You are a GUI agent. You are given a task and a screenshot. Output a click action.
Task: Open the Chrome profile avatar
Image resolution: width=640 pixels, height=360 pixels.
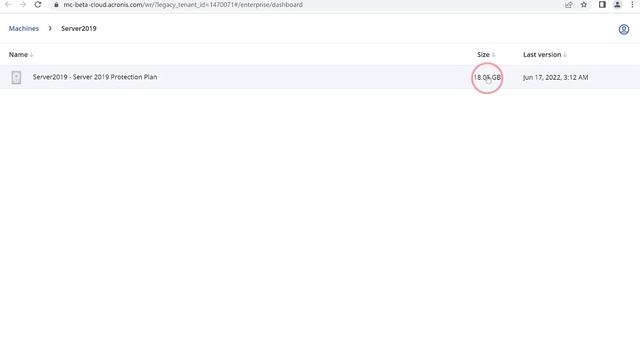click(x=617, y=4)
